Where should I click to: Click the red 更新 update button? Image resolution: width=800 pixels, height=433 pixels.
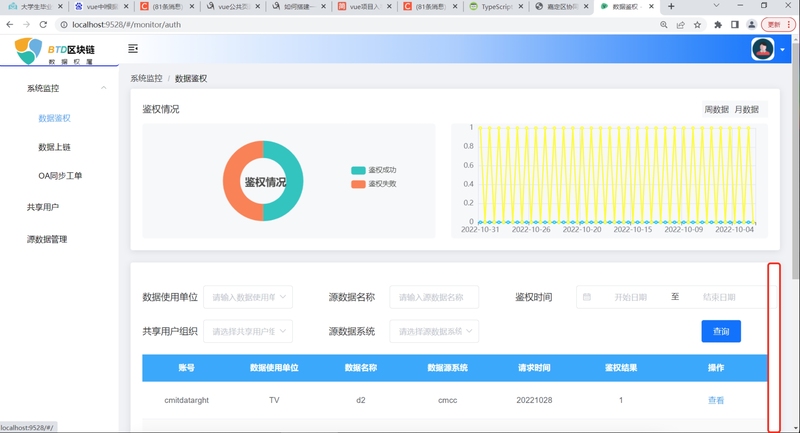(x=778, y=24)
